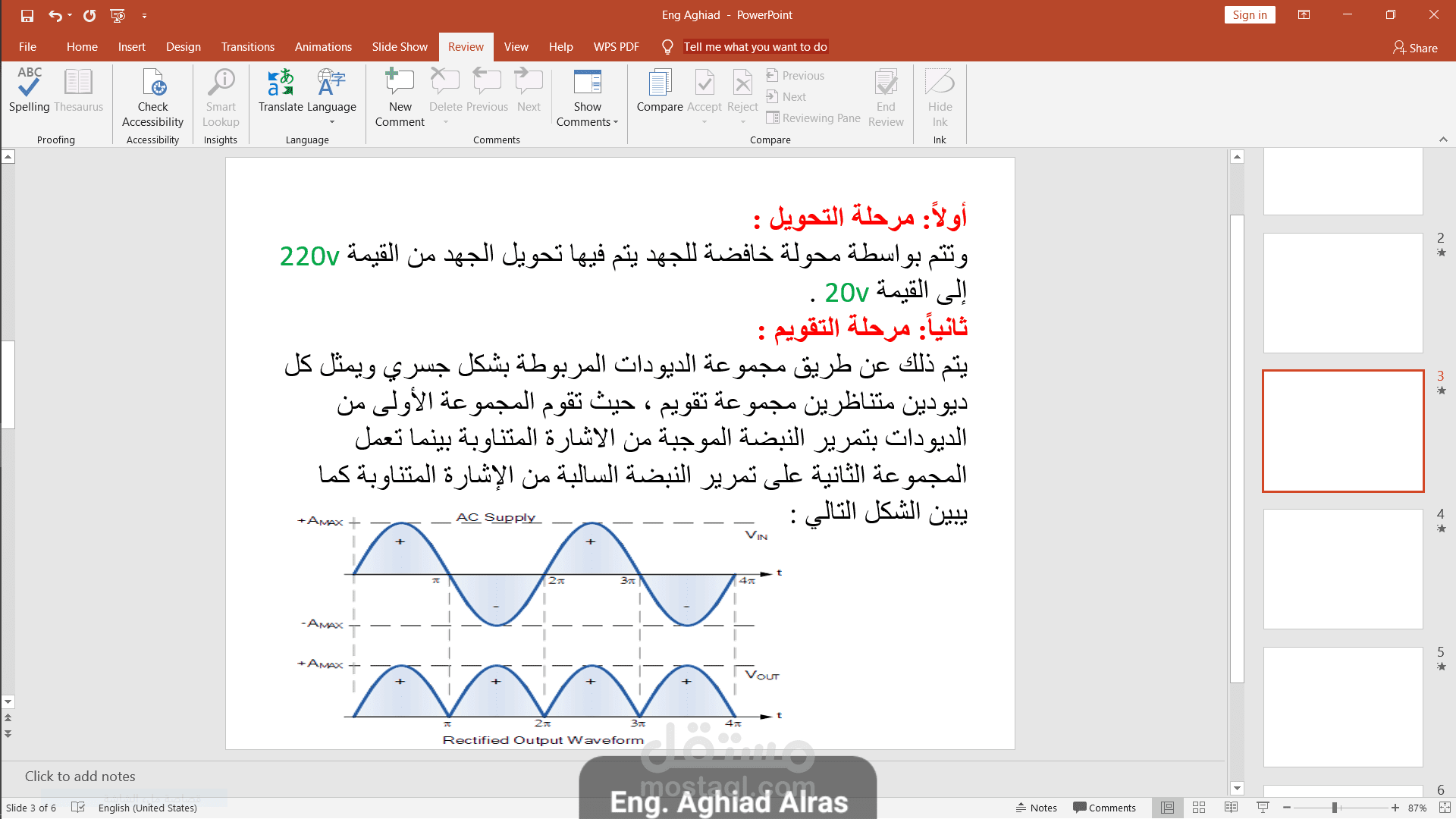This screenshot has height=819, width=1456.
Task: Switch to Normal view
Action: point(1167,808)
